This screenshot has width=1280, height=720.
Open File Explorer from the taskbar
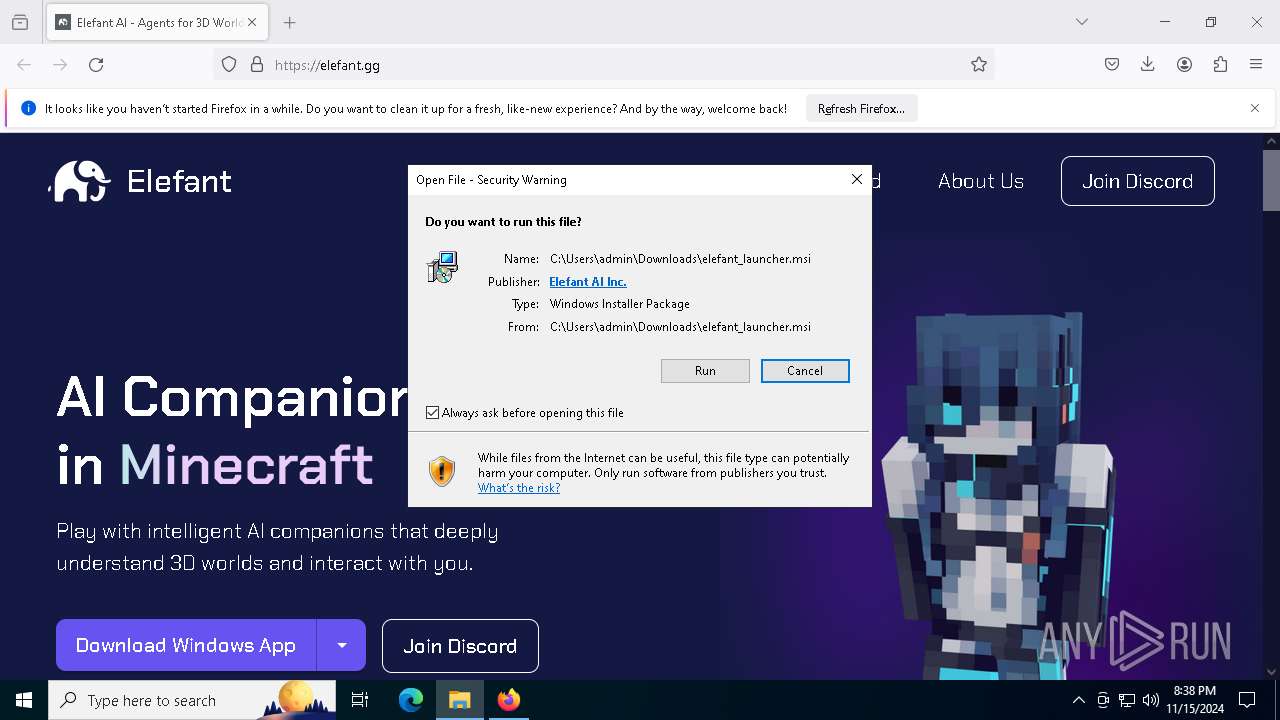tap(460, 700)
